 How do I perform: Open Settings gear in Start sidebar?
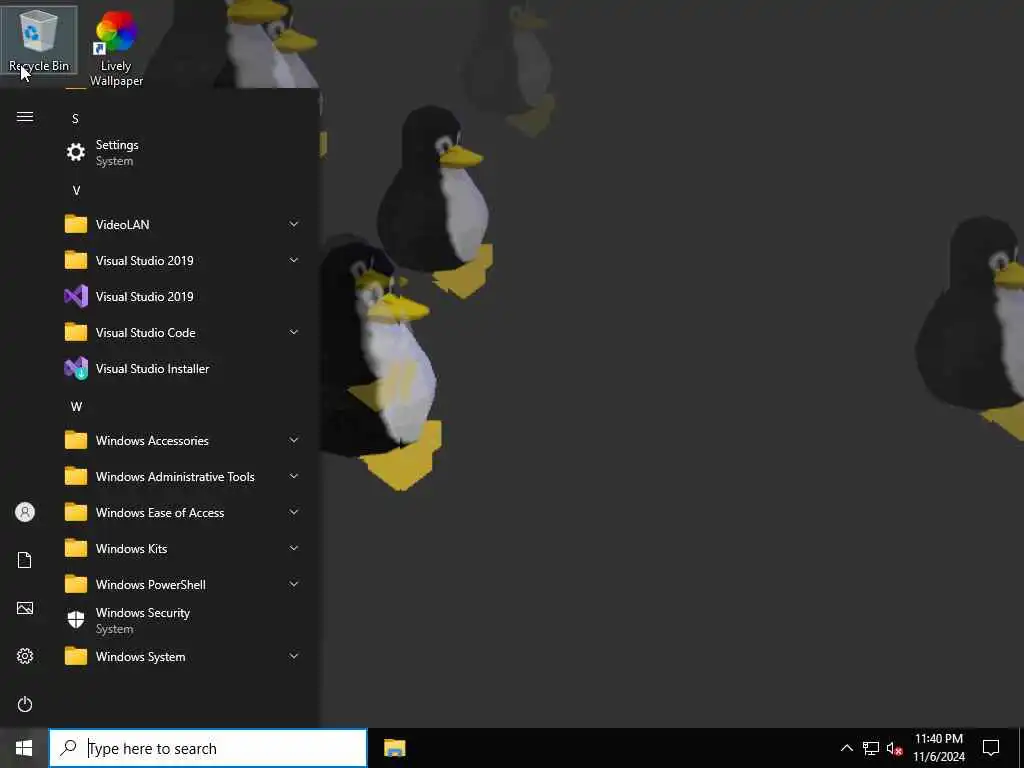(x=25, y=656)
